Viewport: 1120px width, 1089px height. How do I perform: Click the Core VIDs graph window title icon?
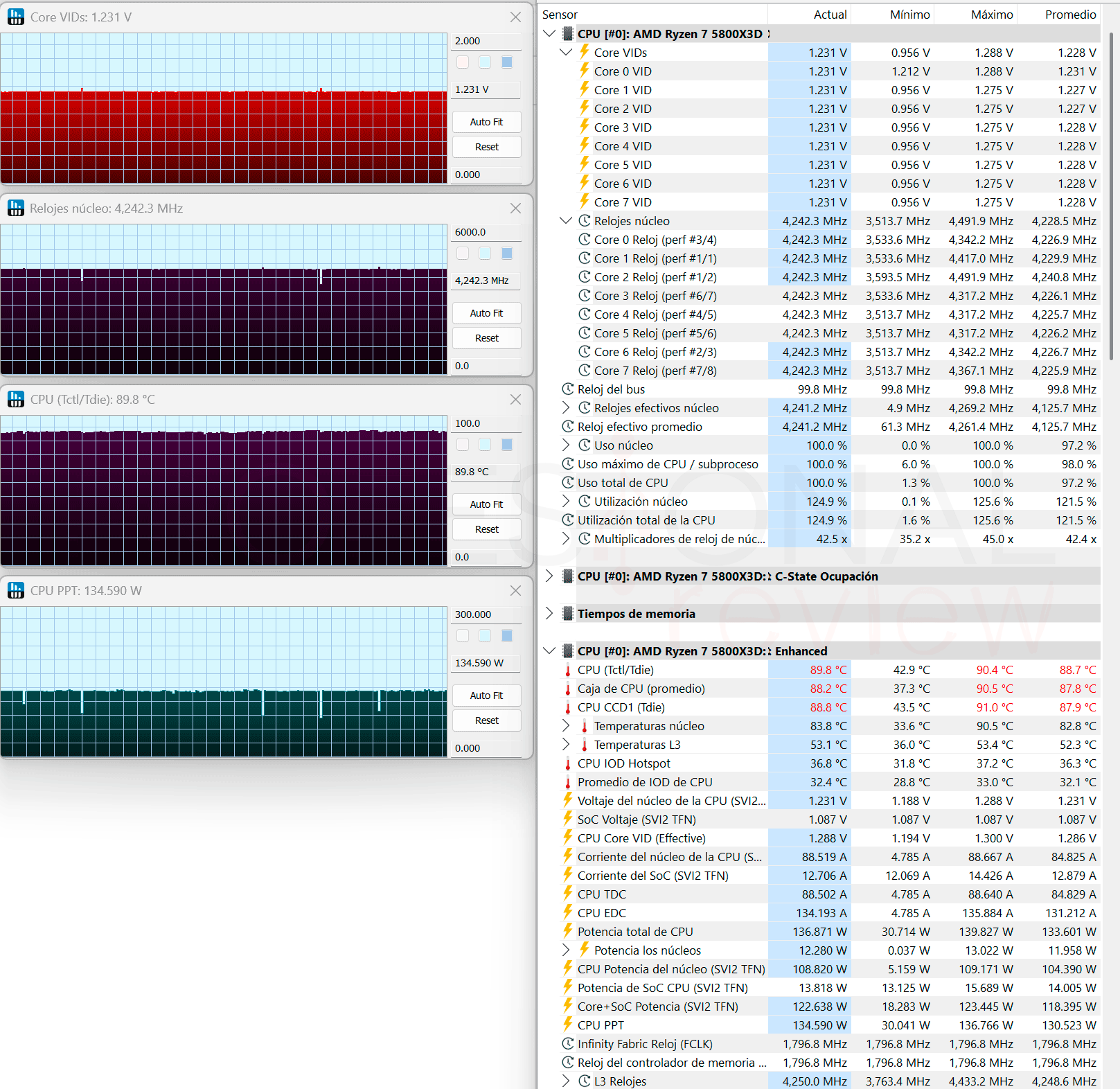pyautogui.click(x=16, y=17)
